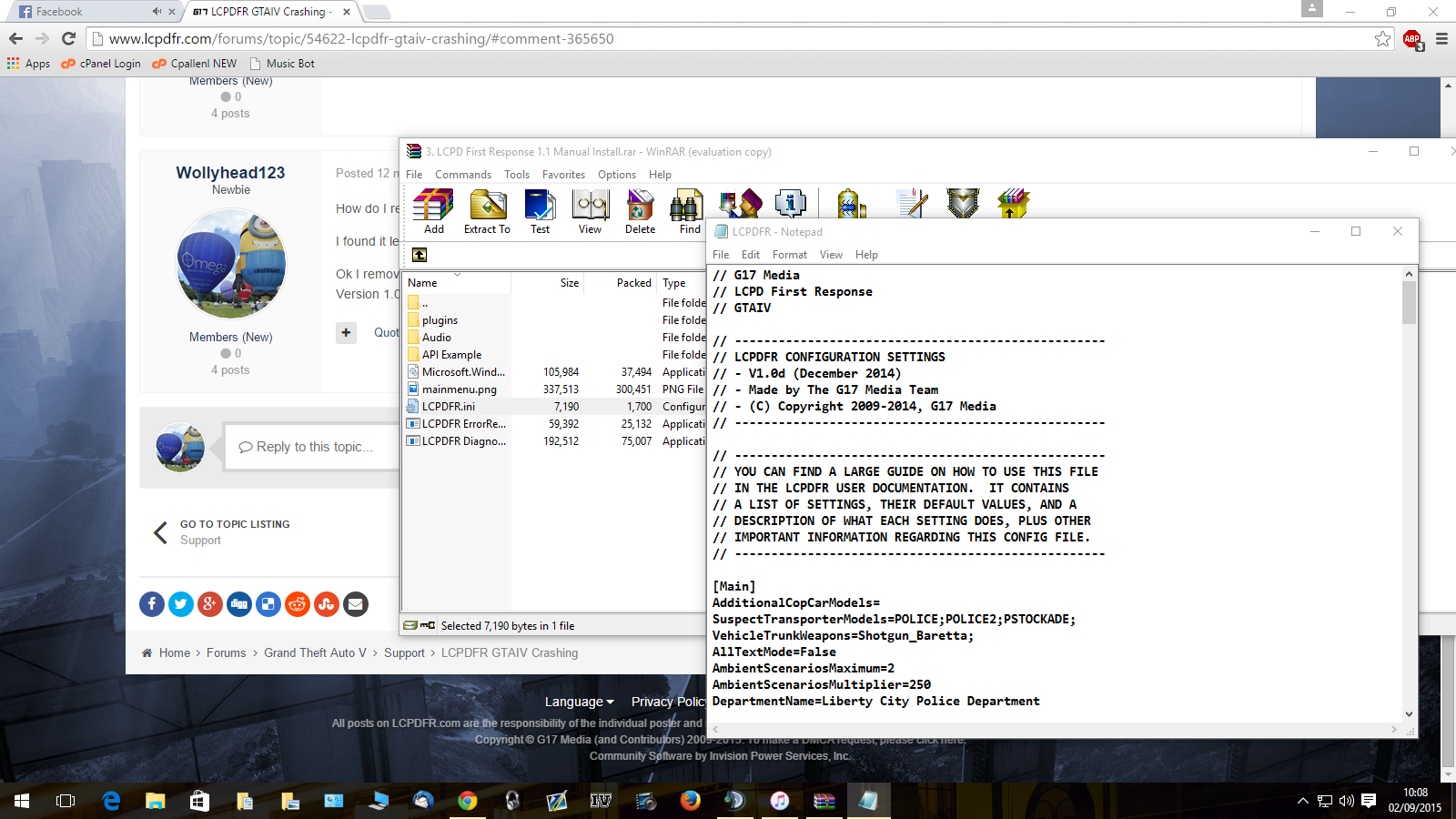Image resolution: width=1456 pixels, height=819 pixels.
Task: Share topic on Facebook
Action: pyautogui.click(x=152, y=603)
